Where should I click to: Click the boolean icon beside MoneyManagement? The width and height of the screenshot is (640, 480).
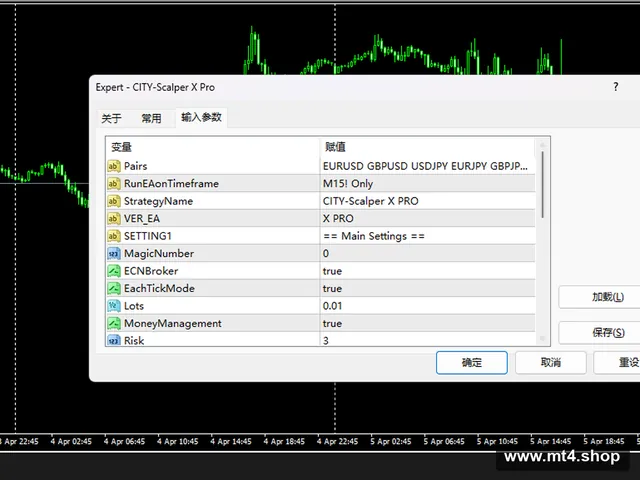point(114,323)
